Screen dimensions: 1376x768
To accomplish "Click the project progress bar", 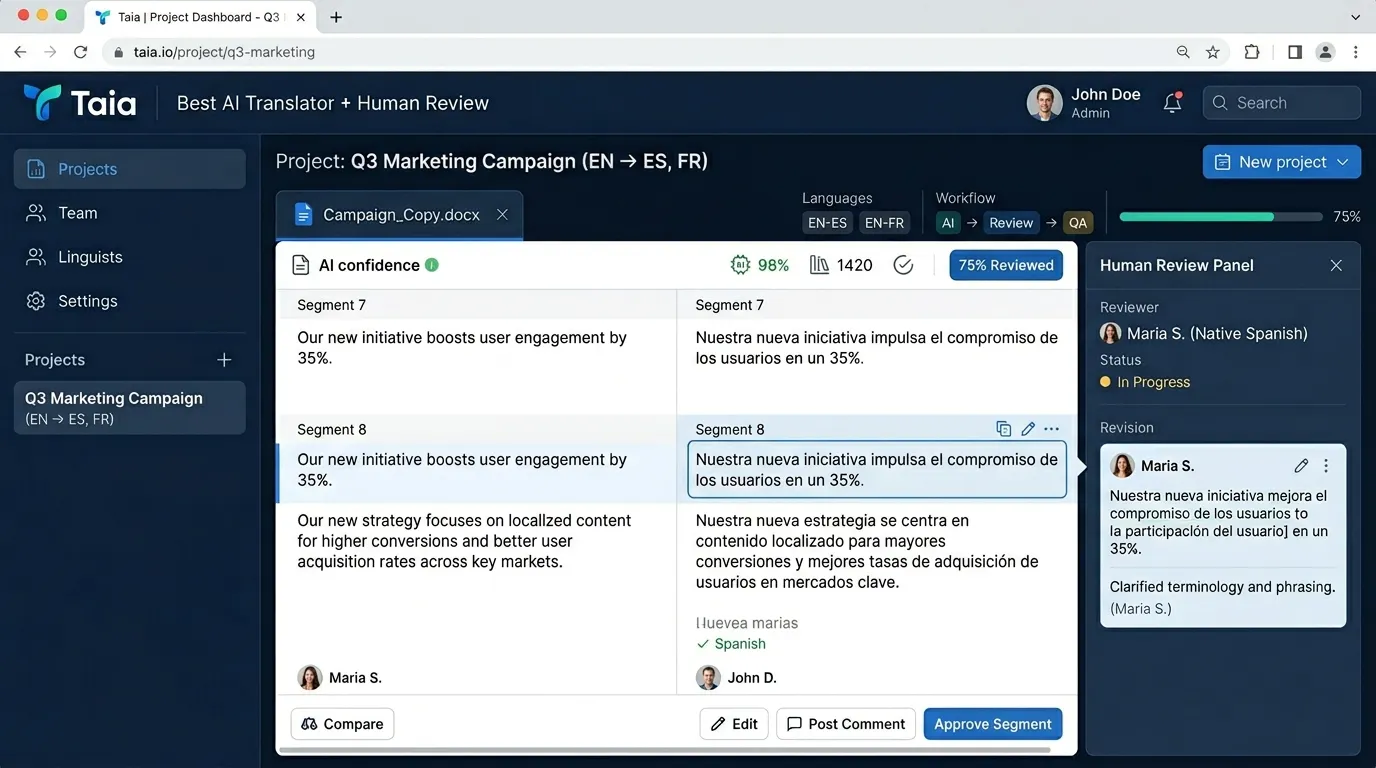I will point(1221,216).
